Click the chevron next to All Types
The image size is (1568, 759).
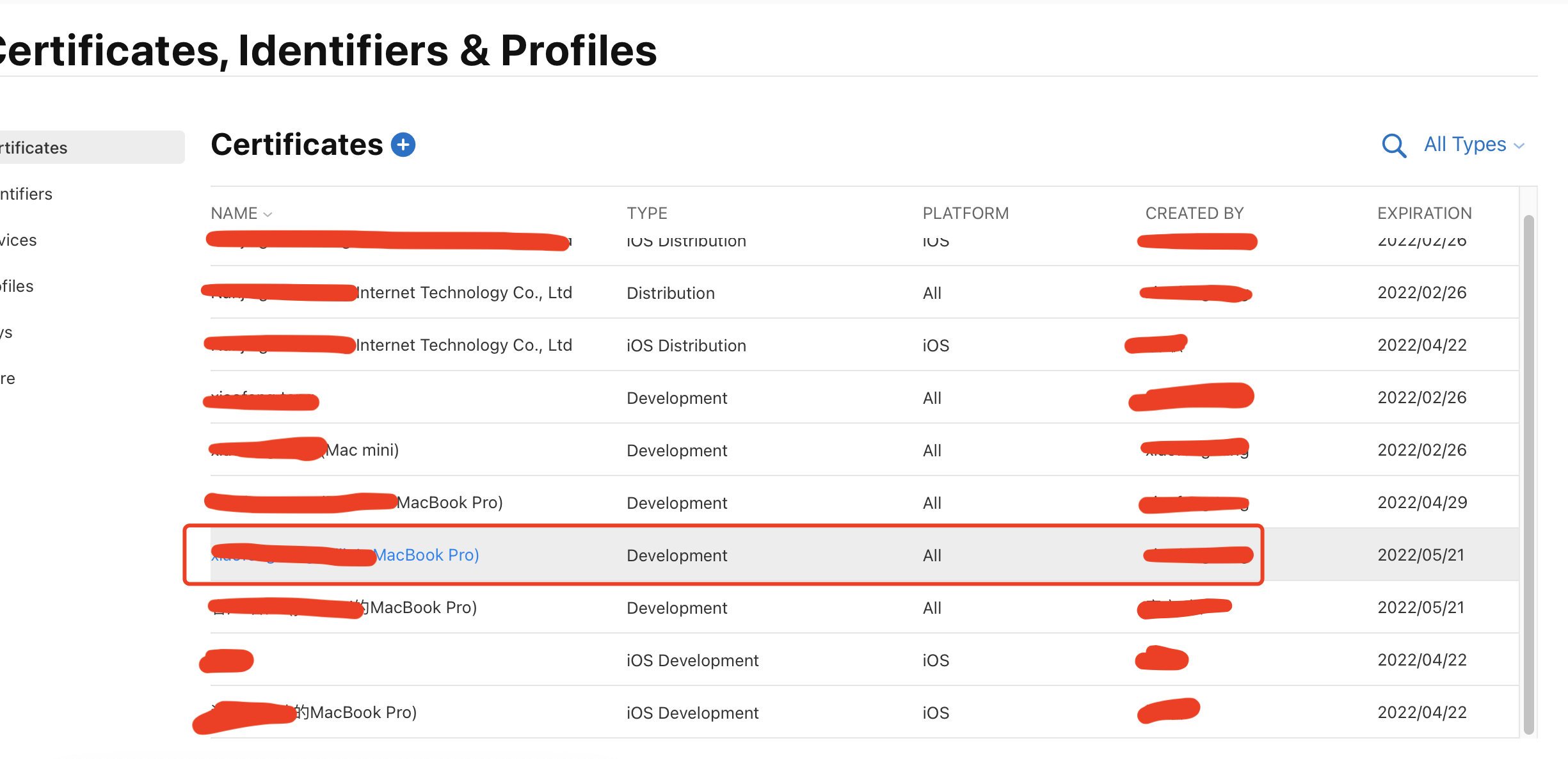tap(1519, 147)
